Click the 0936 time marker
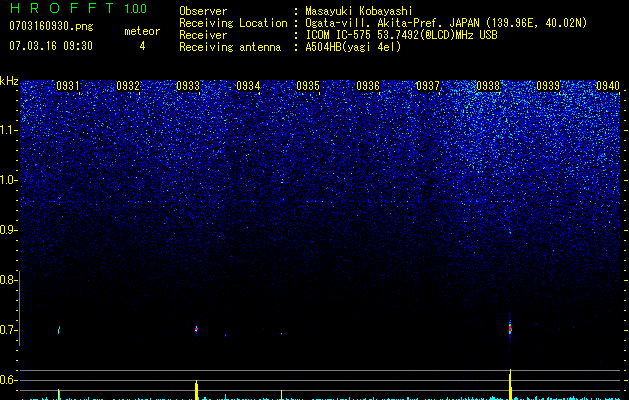 click(x=368, y=86)
